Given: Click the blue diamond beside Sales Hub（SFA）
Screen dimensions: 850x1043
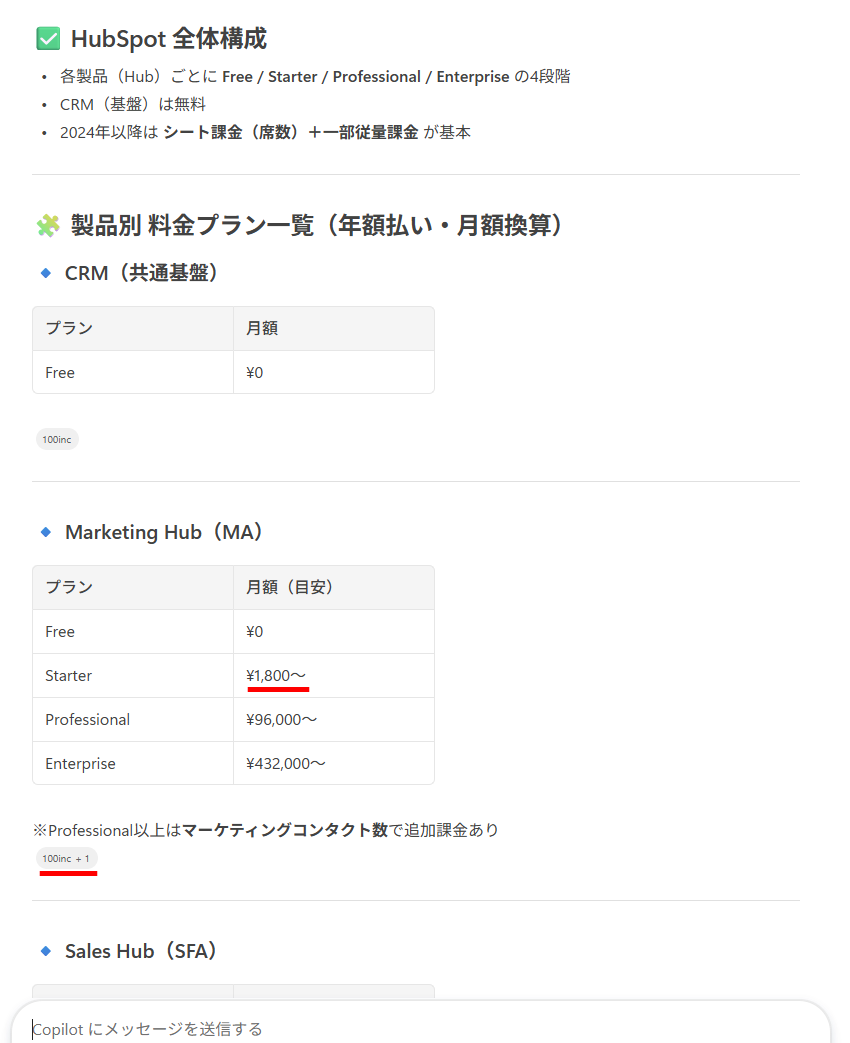Looking at the screenshot, I should click(45, 951).
